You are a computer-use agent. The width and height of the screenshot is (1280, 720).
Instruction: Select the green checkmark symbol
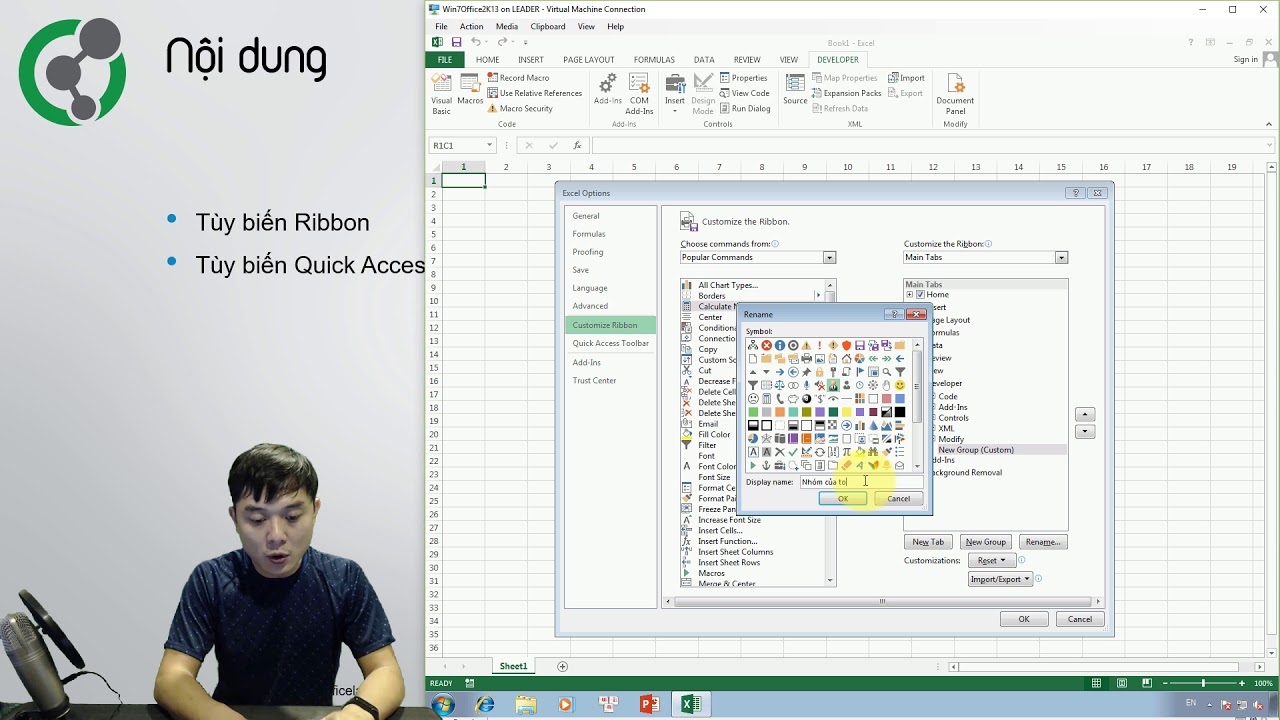point(793,452)
